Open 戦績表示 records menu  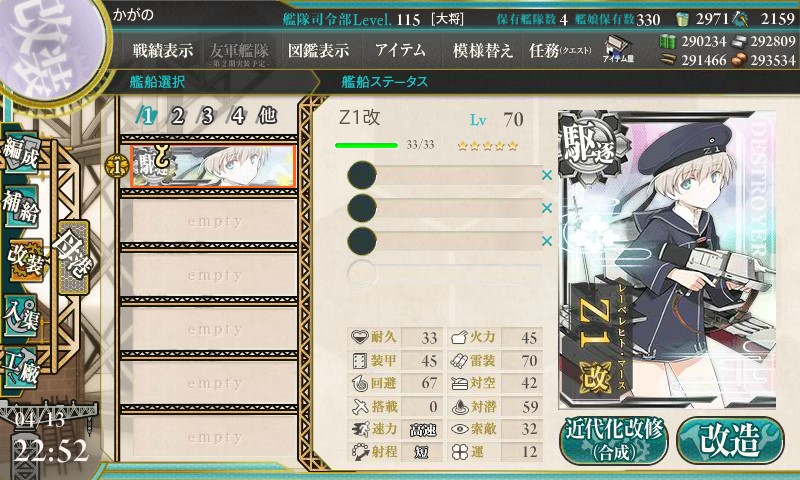pyautogui.click(x=163, y=50)
